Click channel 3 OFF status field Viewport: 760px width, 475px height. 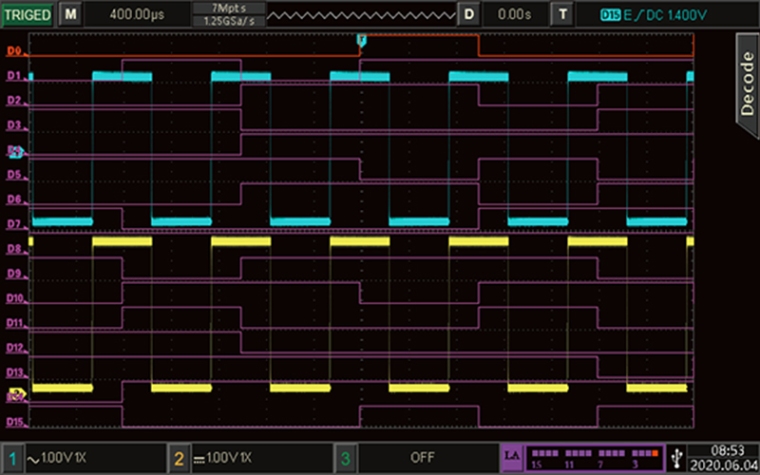point(422,457)
